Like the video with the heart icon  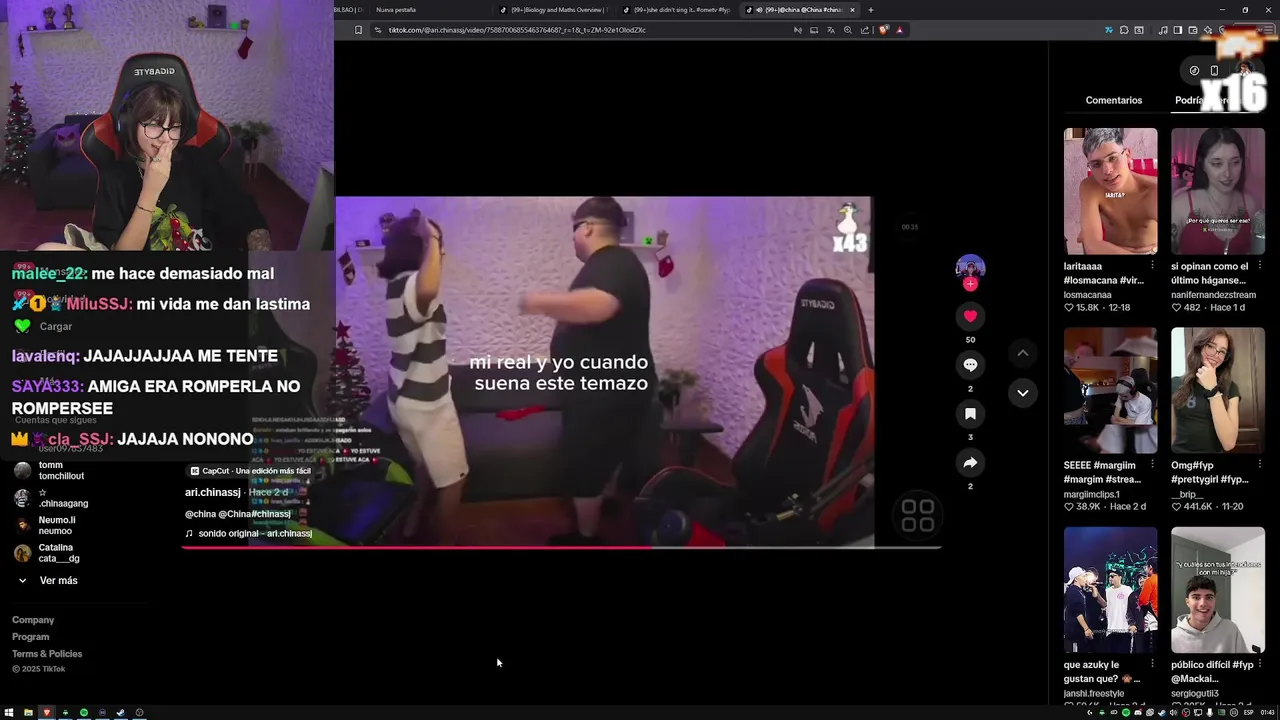(970, 316)
